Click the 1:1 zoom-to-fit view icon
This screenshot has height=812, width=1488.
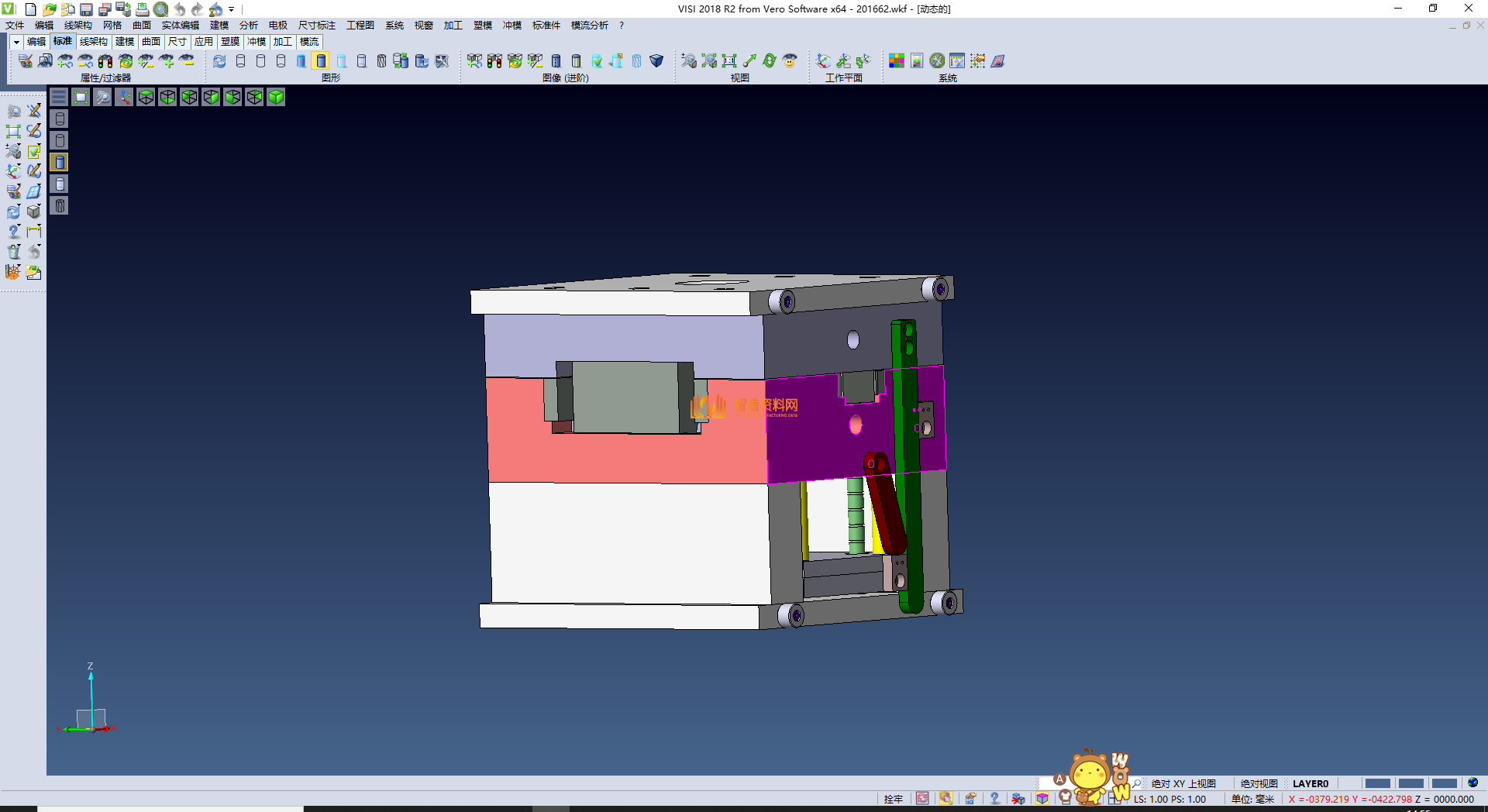coord(728,61)
